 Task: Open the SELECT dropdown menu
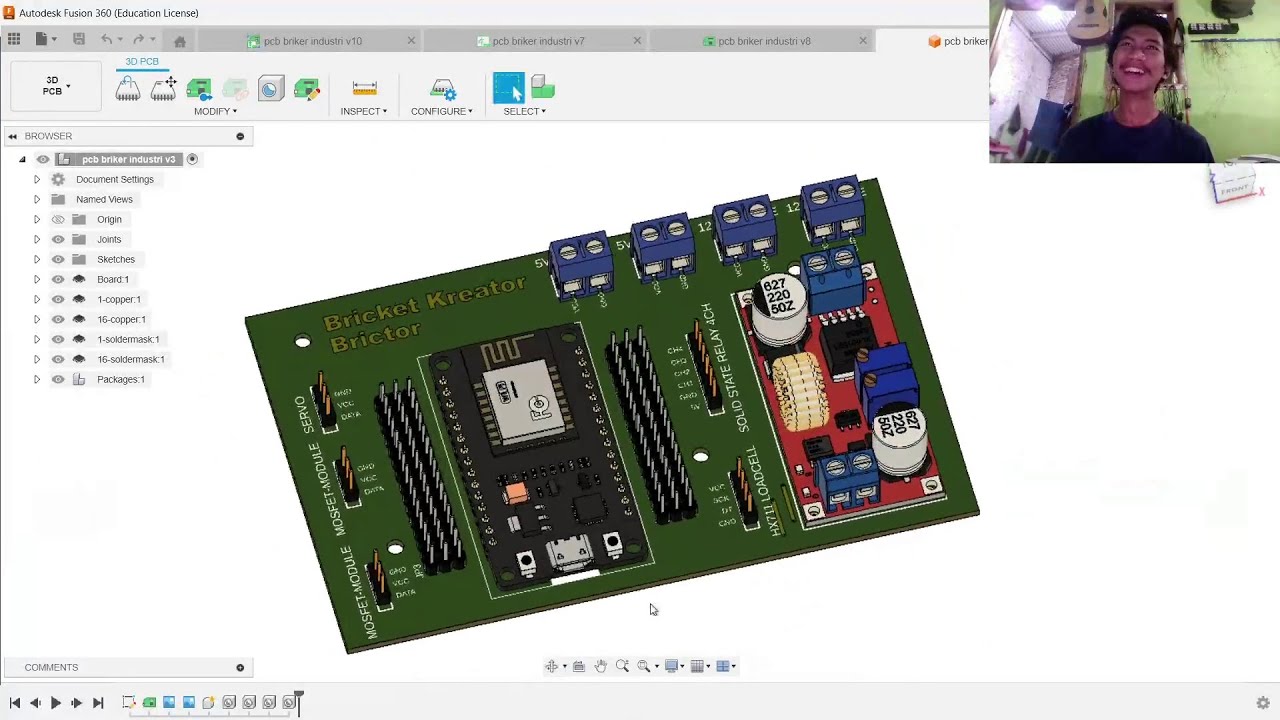pyautogui.click(x=525, y=111)
